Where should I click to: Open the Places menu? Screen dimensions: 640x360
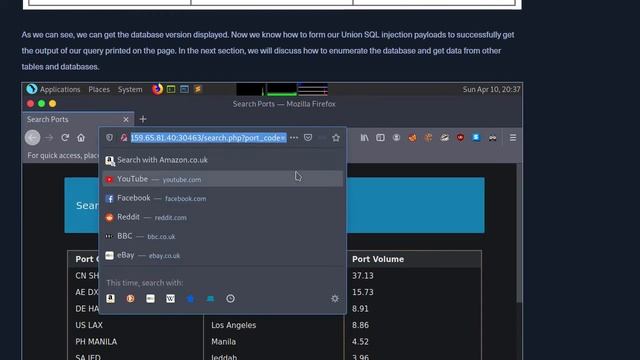coord(99,89)
